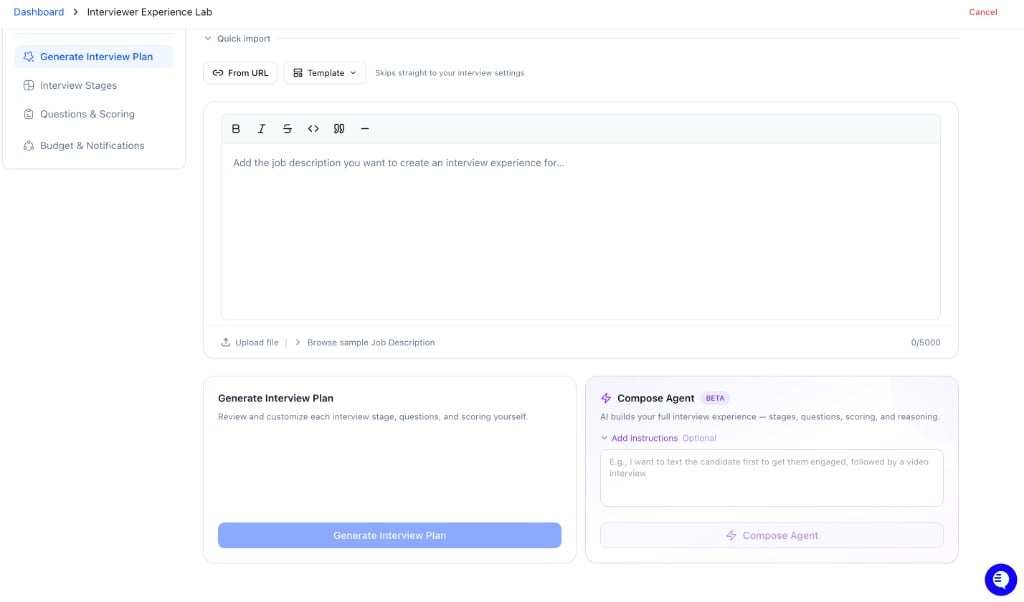1024x602 pixels.
Task: Click the Generate Interview Plan card heading
Action: (276, 398)
